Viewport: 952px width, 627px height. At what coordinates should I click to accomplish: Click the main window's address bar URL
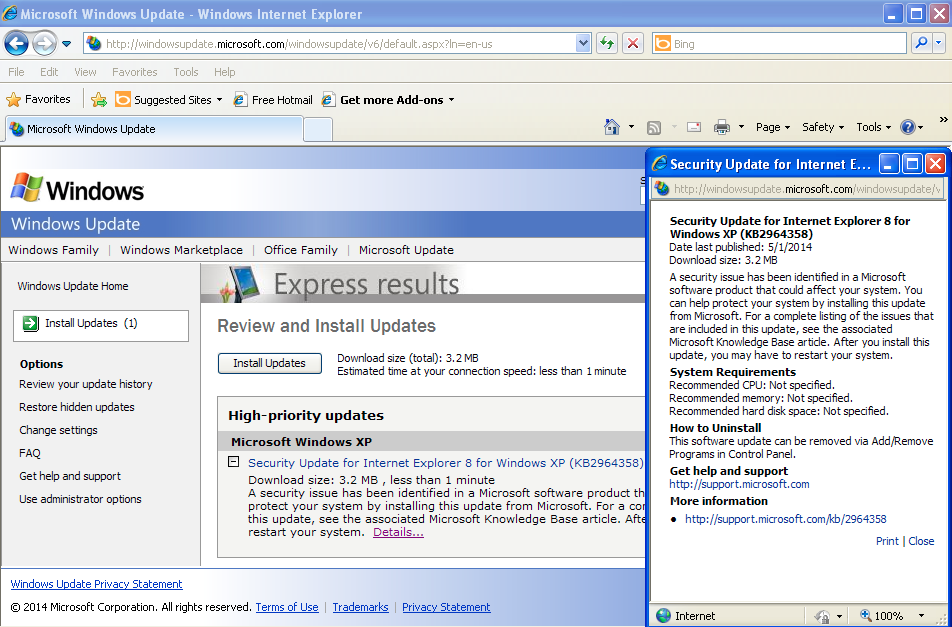[x=299, y=44]
